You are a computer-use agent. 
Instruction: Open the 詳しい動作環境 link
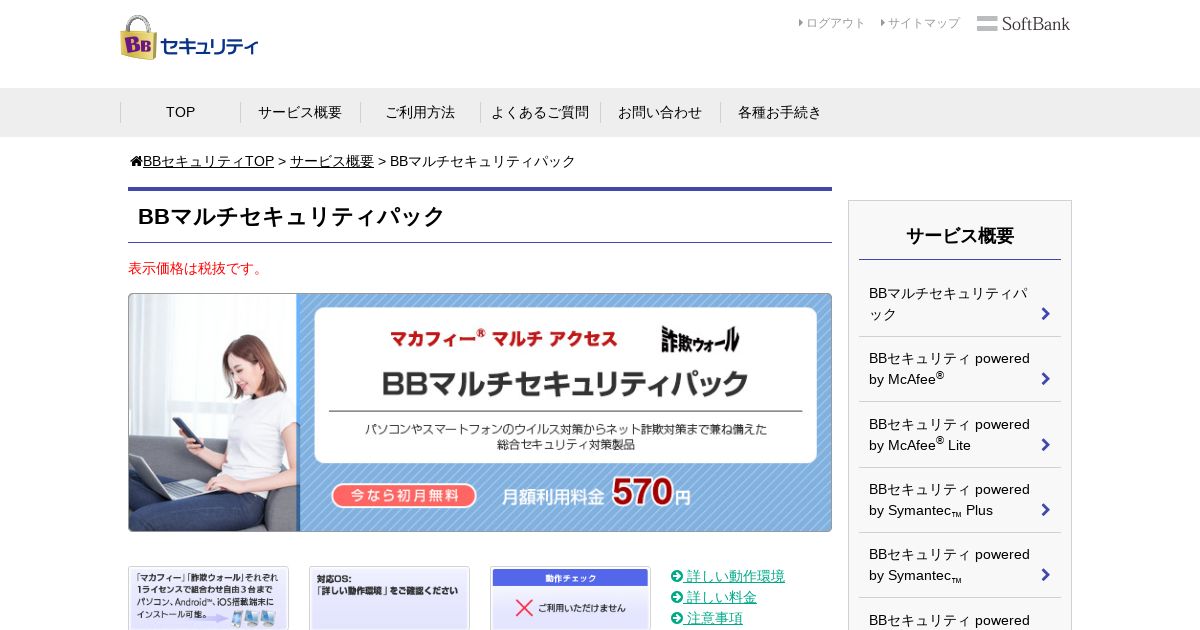[x=735, y=576]
